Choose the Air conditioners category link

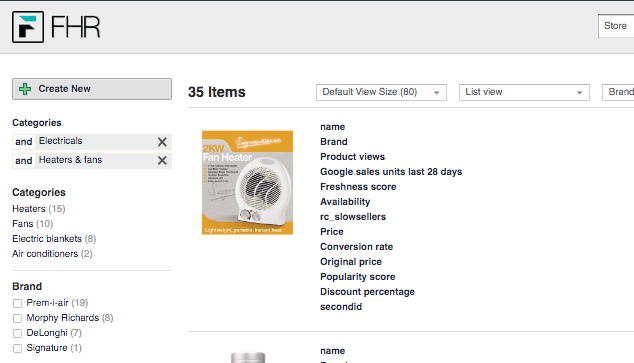[x=45, y=253]
